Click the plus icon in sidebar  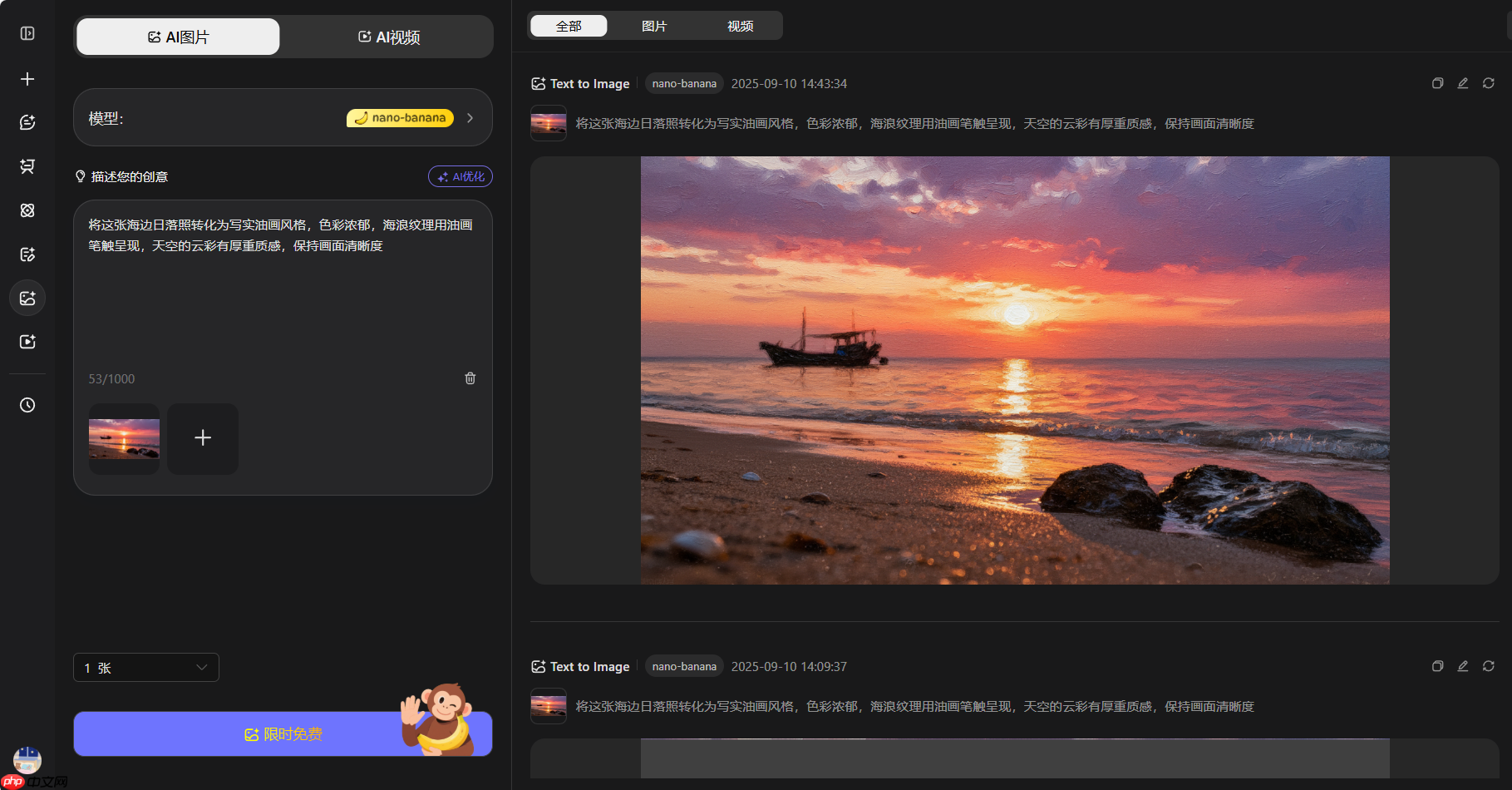pos(27,79)
